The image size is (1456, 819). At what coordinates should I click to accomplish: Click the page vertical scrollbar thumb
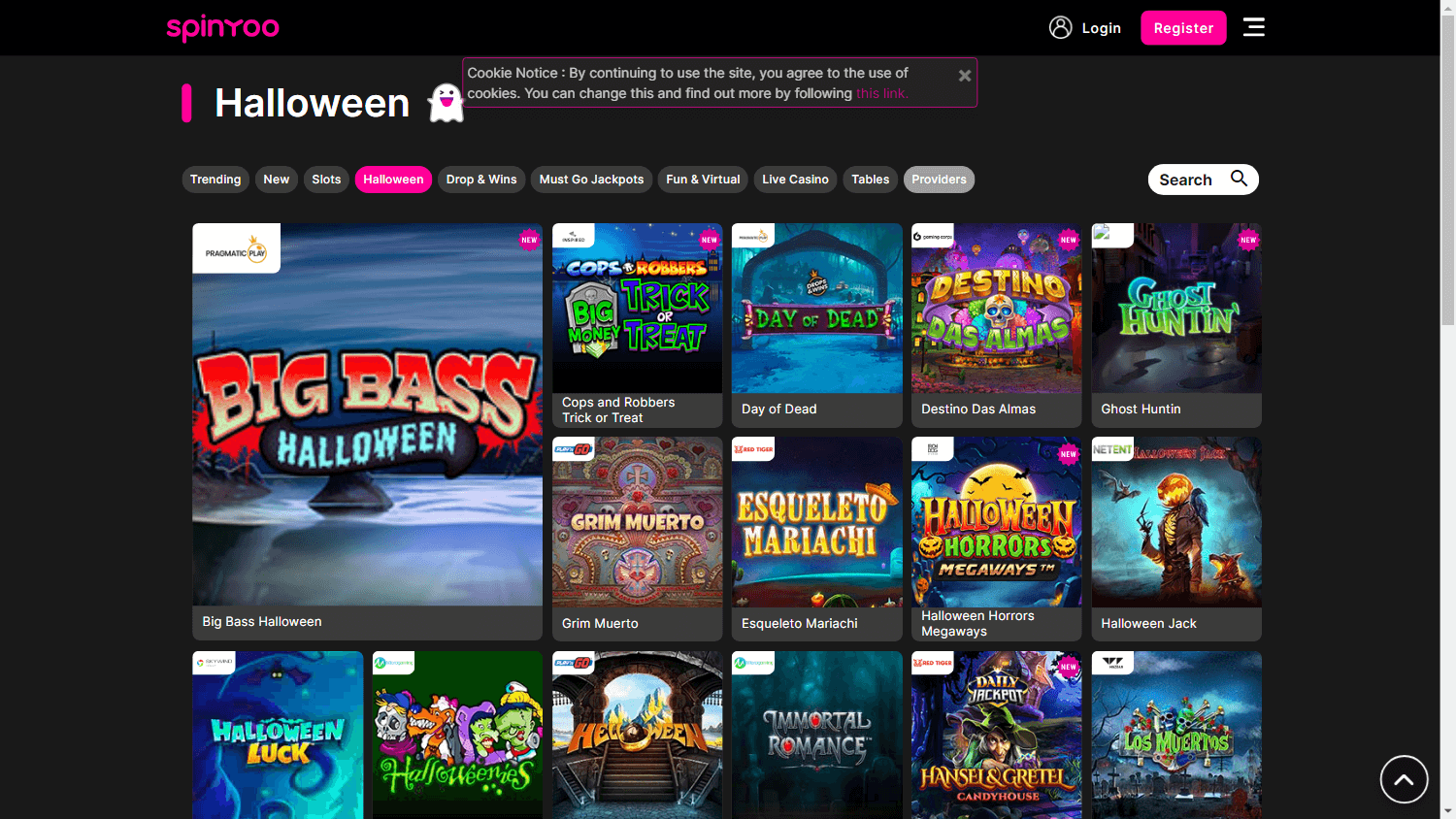click(x=1448, y=170)
